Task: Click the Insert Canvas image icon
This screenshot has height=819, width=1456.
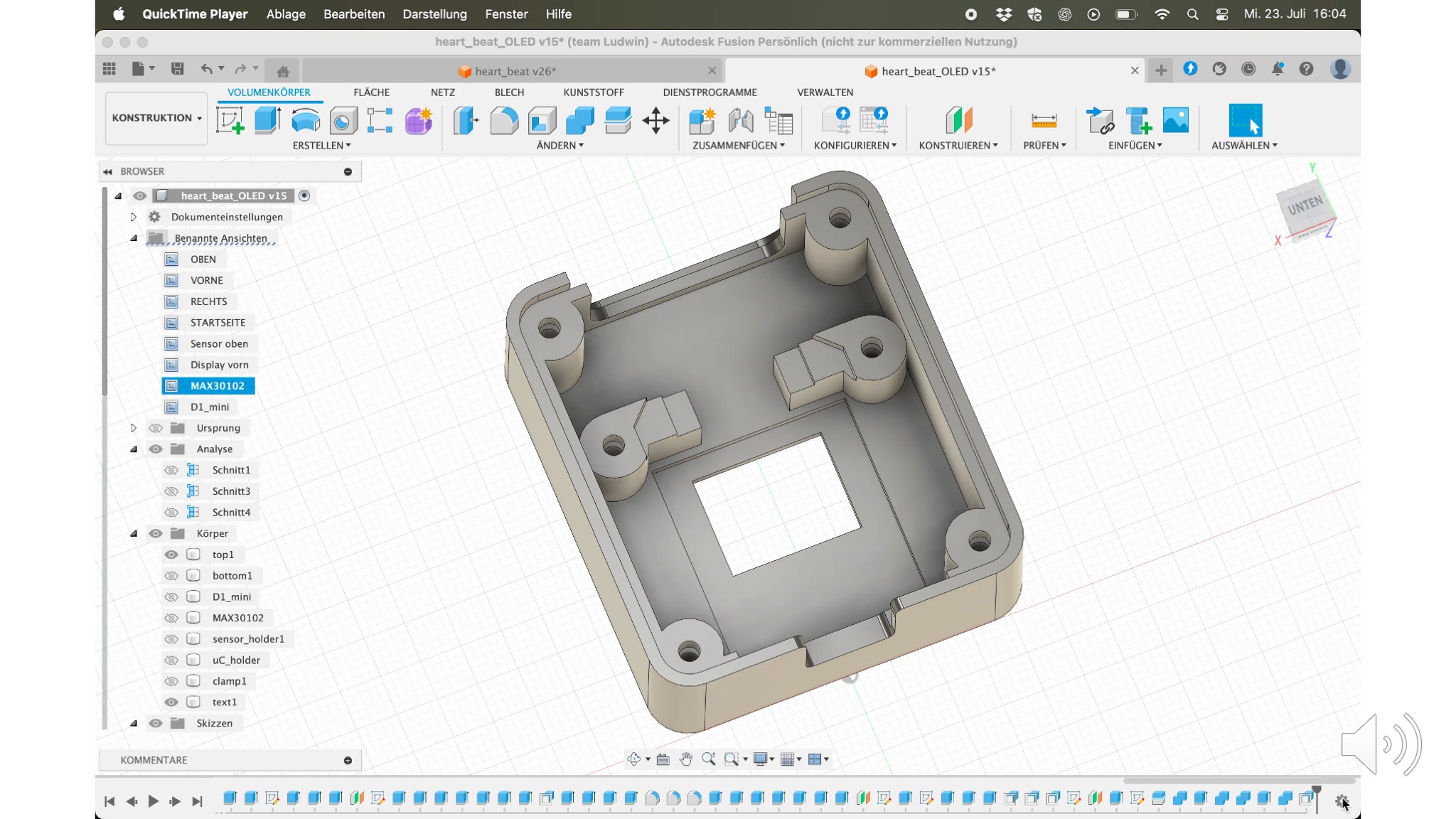Action: pyautogui.click(x=1175, y=120)
